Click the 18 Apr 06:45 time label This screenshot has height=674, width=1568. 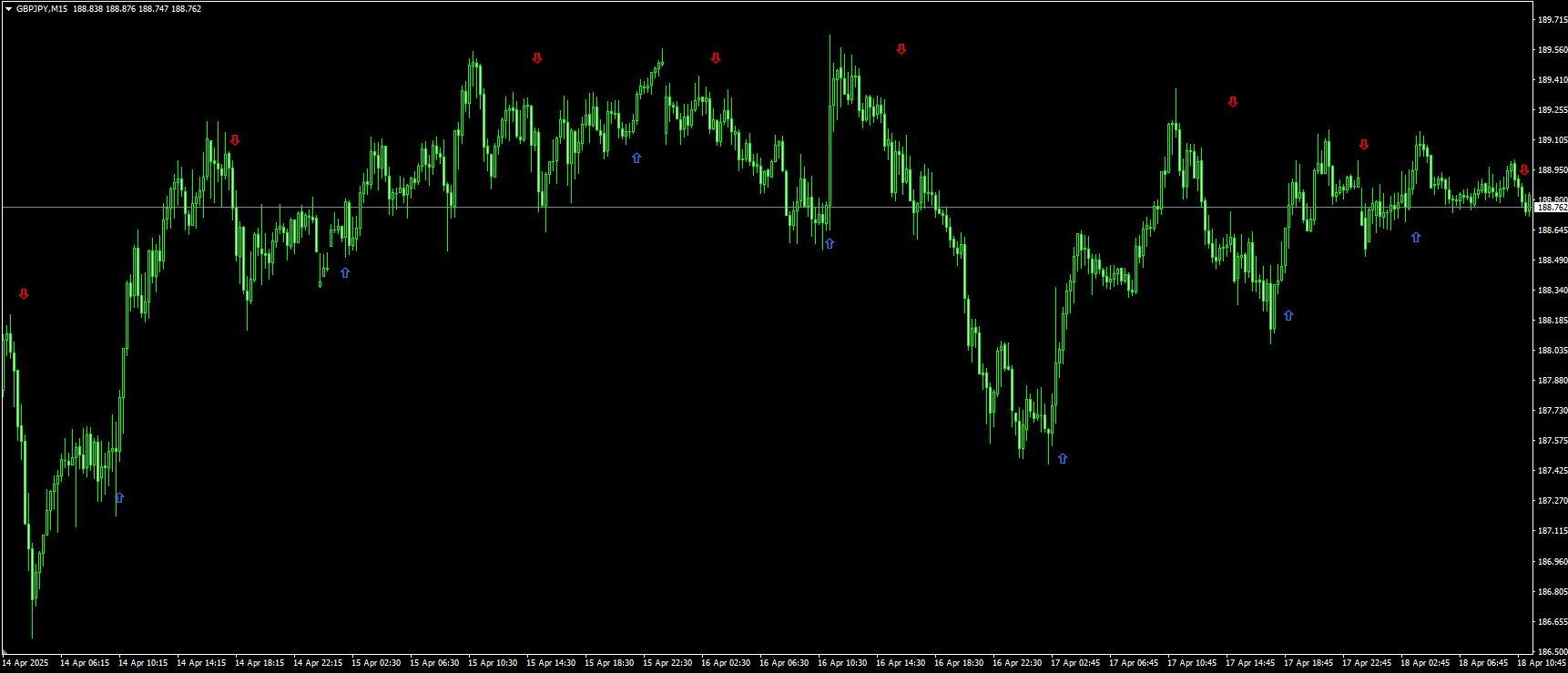[1483, 663]
